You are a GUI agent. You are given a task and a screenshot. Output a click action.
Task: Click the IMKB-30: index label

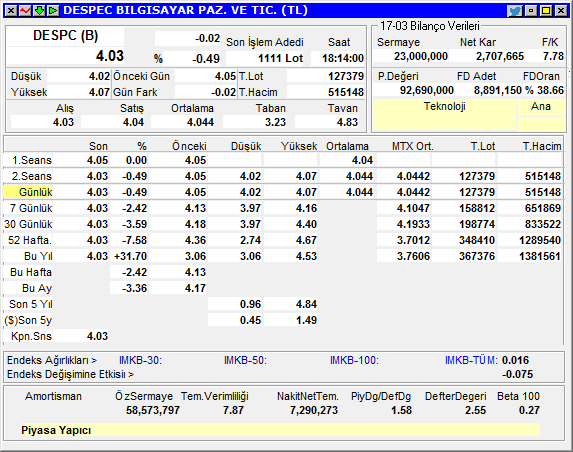(x=140, y=361)
